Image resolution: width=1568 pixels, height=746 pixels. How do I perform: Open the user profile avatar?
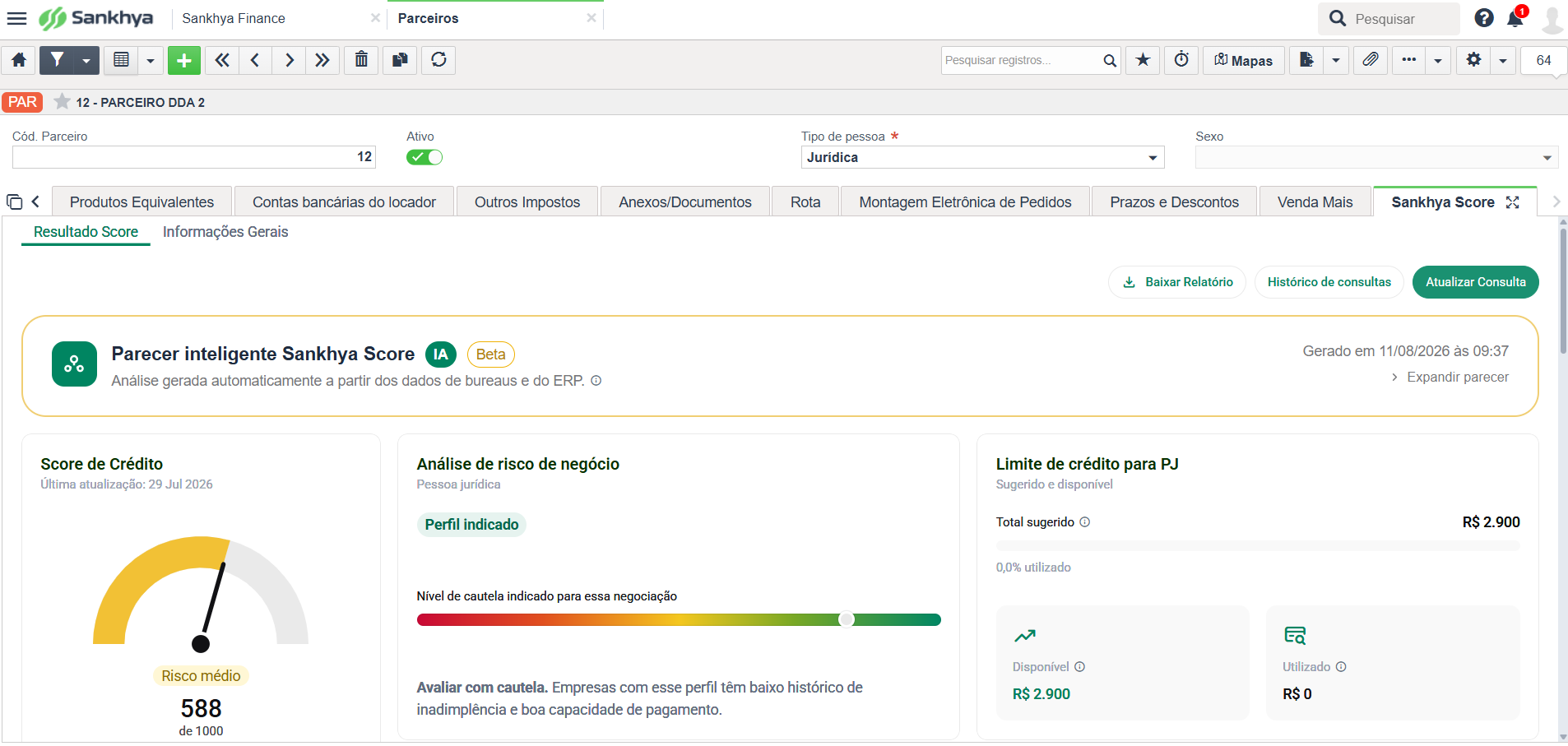point(1552,19)
